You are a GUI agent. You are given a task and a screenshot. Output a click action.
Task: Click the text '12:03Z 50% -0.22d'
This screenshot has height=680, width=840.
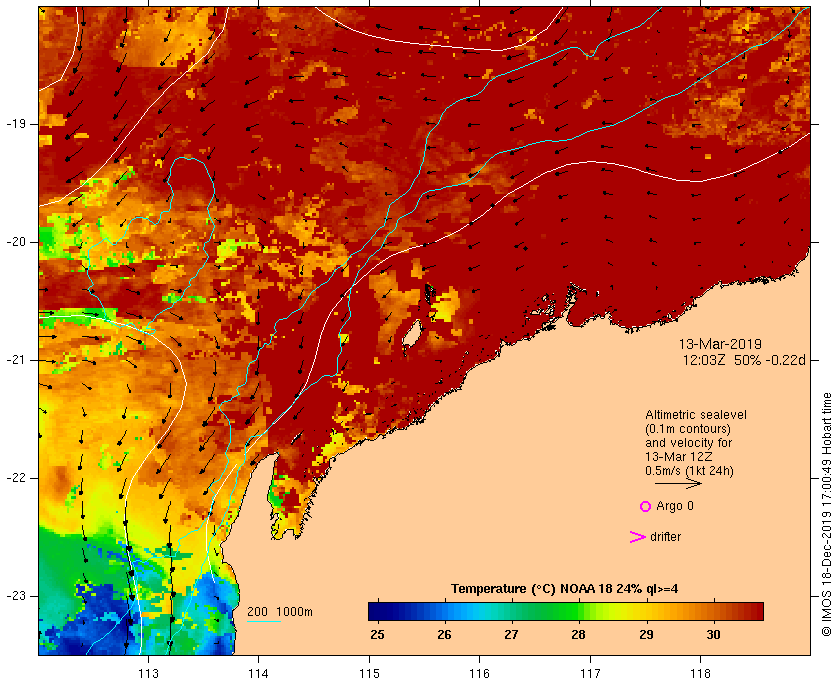pyautogui.click(x=744, y=360)
